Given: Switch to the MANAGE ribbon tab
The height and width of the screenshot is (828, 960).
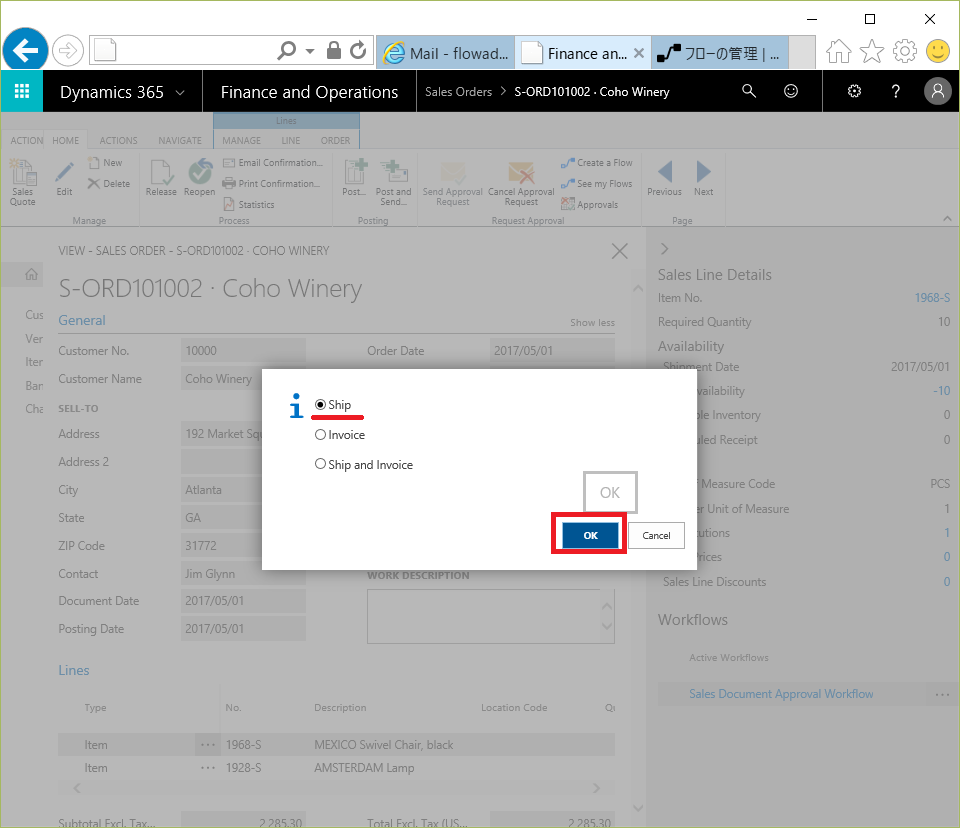Looking at the screenshot, I should click(x=241, y=140).
